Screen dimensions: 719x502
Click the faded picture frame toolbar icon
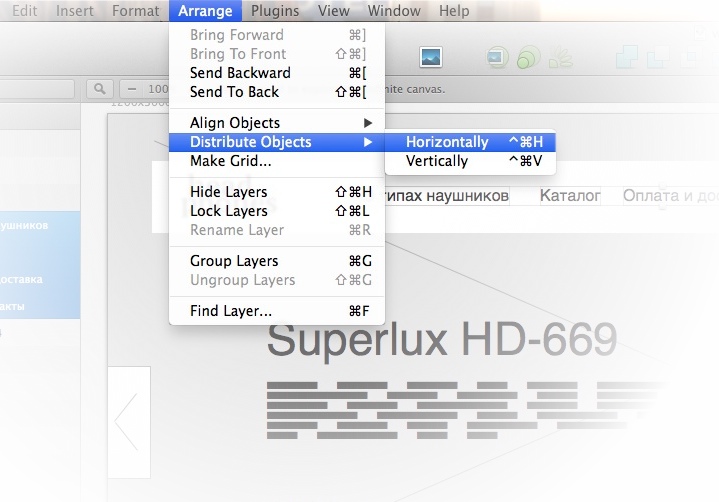tap(497, 57)
